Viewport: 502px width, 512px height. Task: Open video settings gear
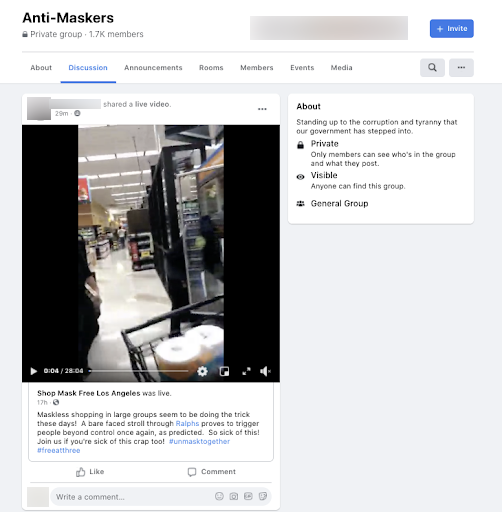click(202, 371)
